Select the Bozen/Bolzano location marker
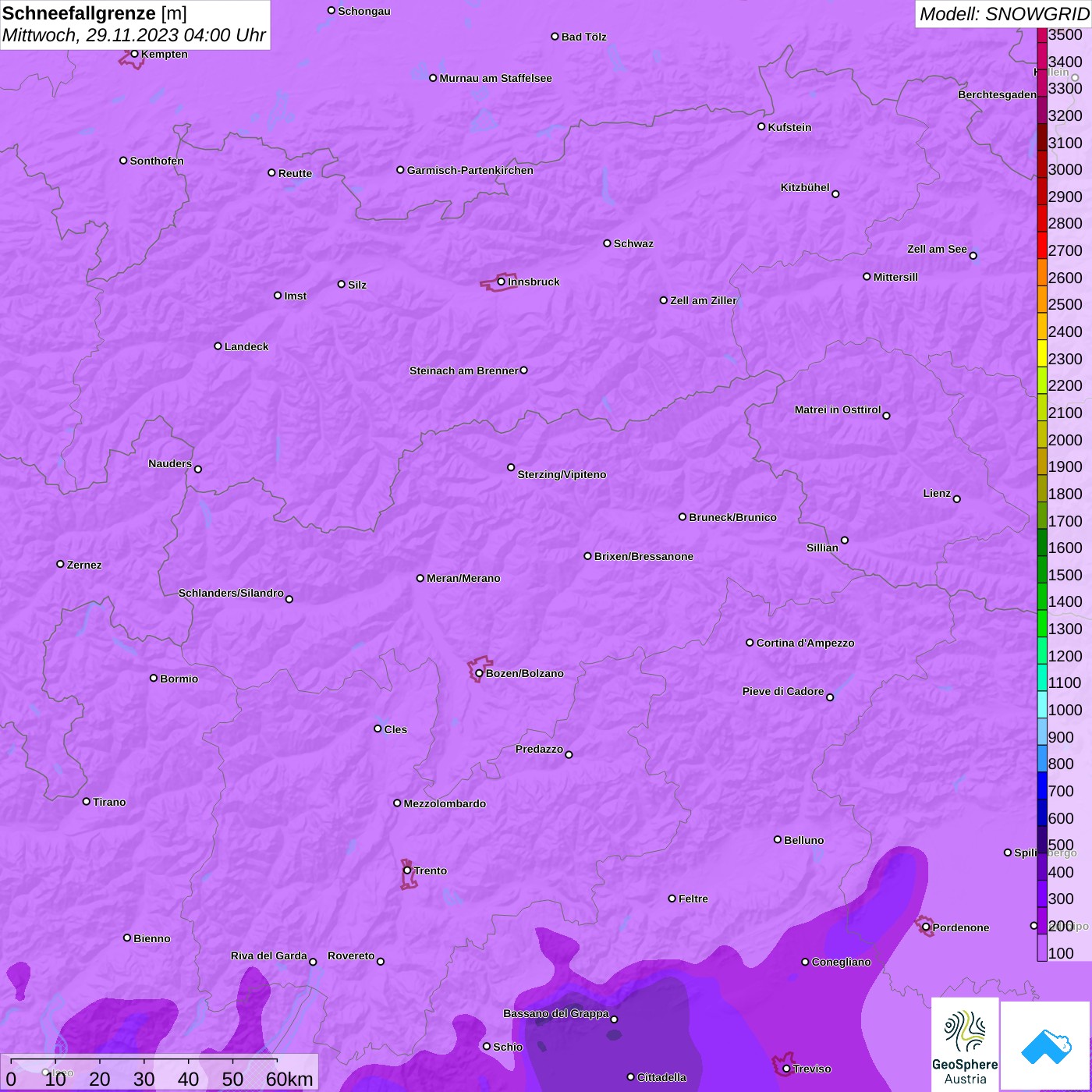 point(479,673)
